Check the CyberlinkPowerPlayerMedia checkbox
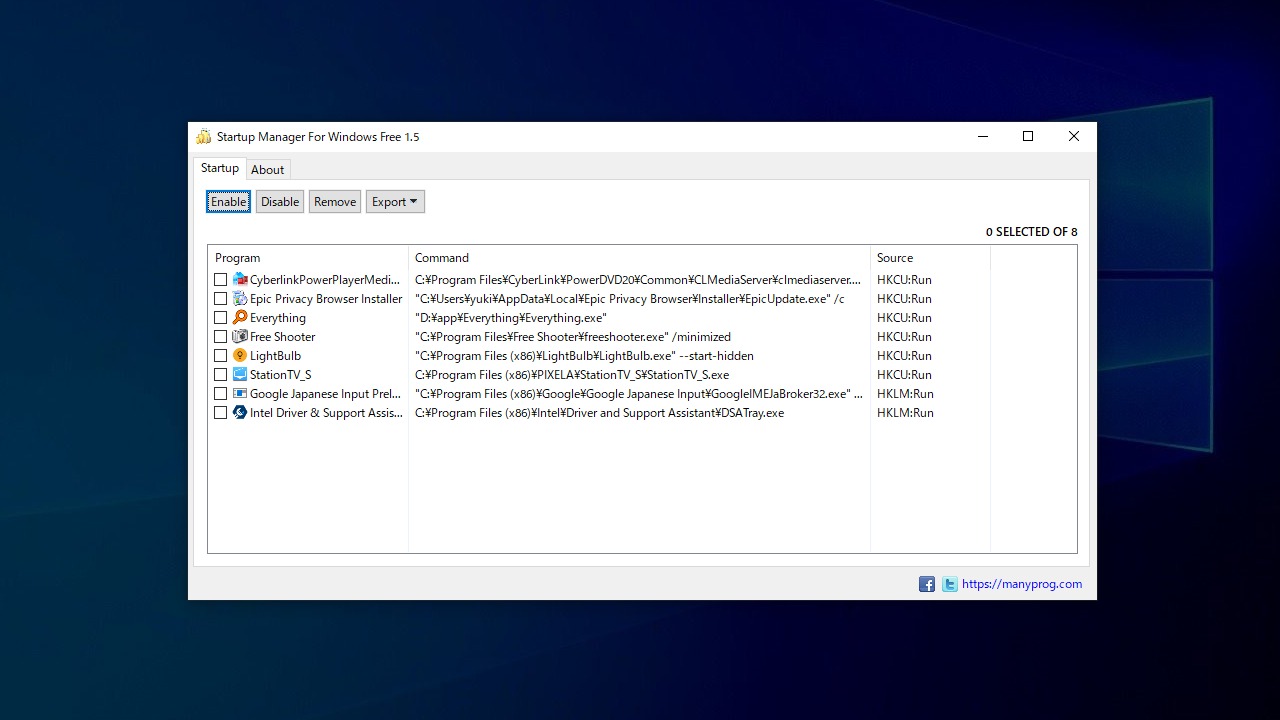 [x=221, y=280]
